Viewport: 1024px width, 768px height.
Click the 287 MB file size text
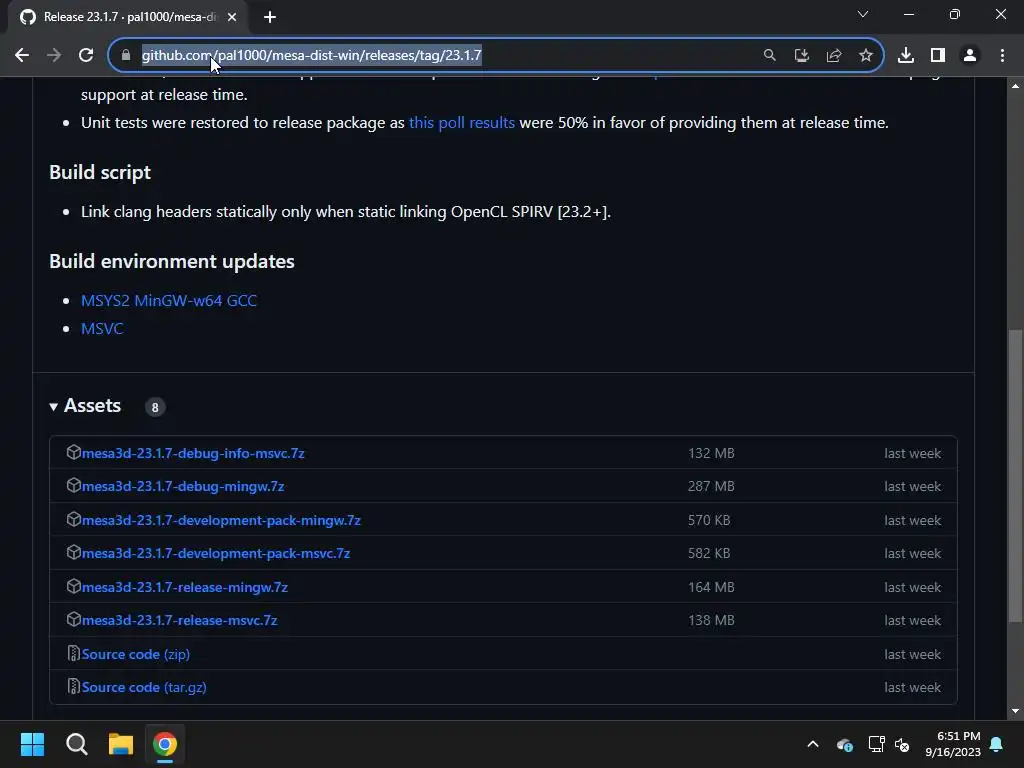pos(711,487)
